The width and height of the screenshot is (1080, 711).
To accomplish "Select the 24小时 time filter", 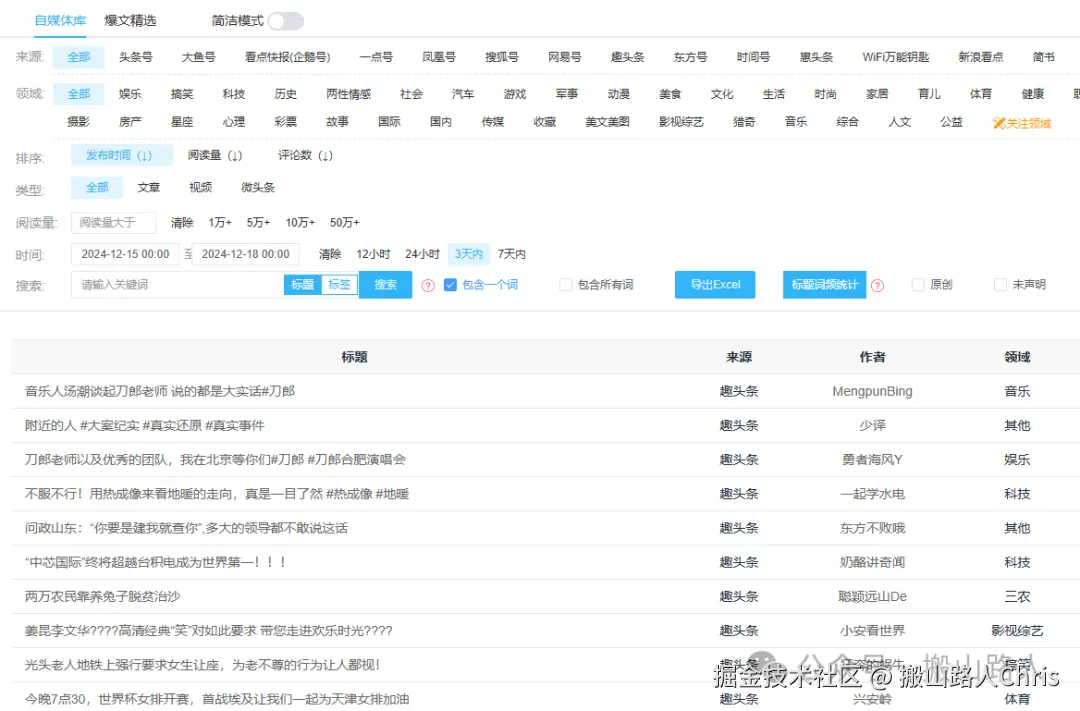I will (x=422, y=253).
